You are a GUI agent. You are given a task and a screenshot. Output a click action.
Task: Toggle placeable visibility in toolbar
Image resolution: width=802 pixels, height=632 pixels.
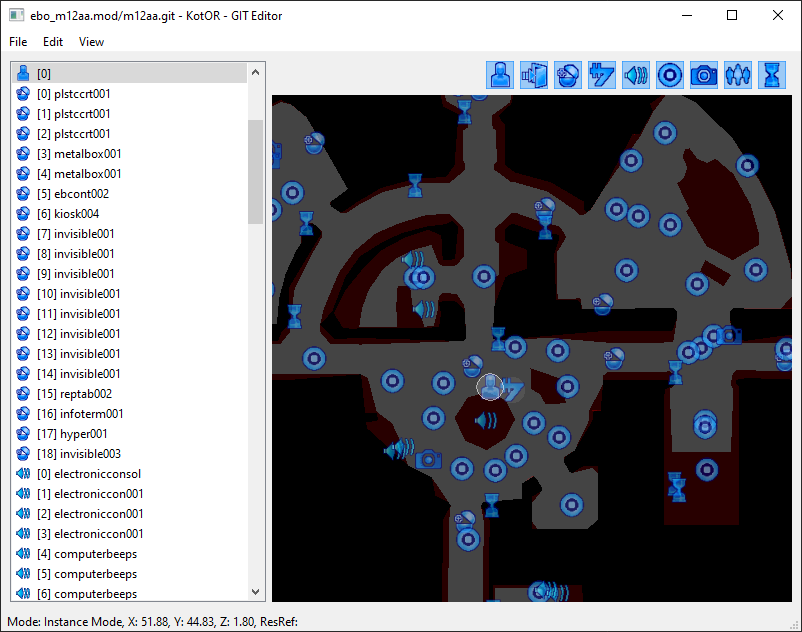pyautogui.click(x=568, y=75)
